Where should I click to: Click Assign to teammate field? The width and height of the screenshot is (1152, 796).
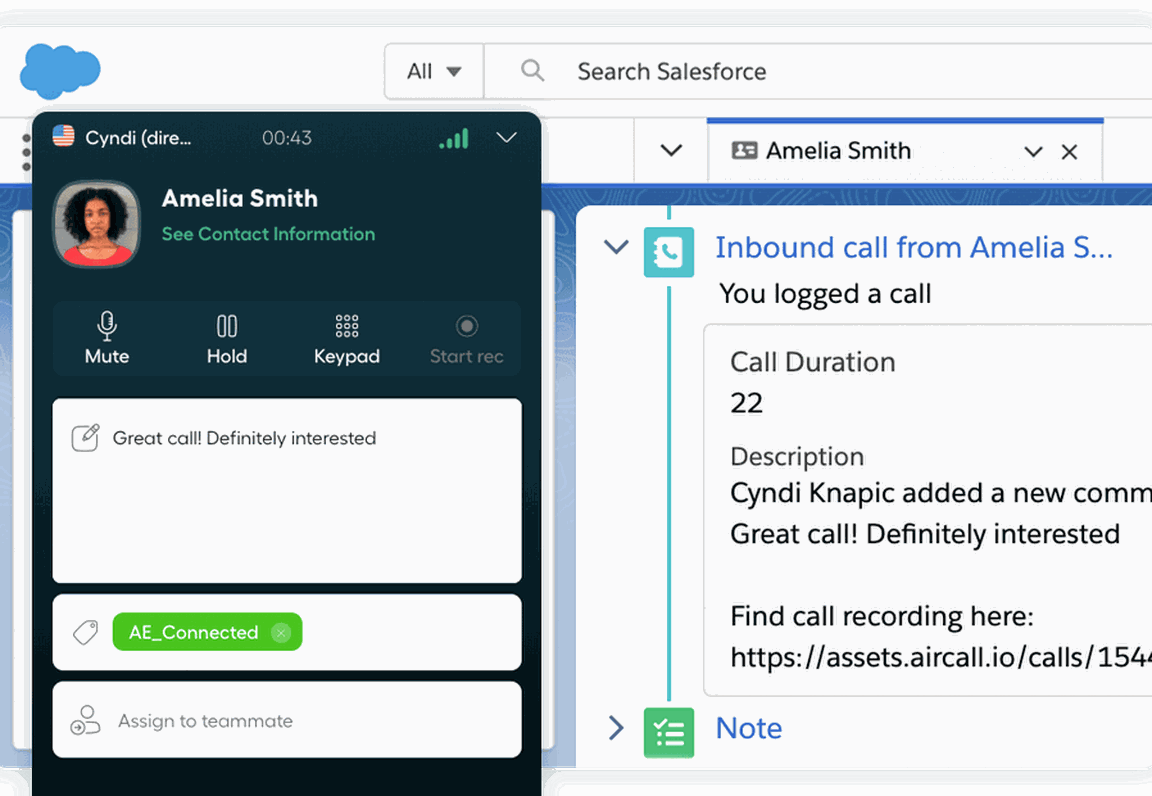point(287,720)
